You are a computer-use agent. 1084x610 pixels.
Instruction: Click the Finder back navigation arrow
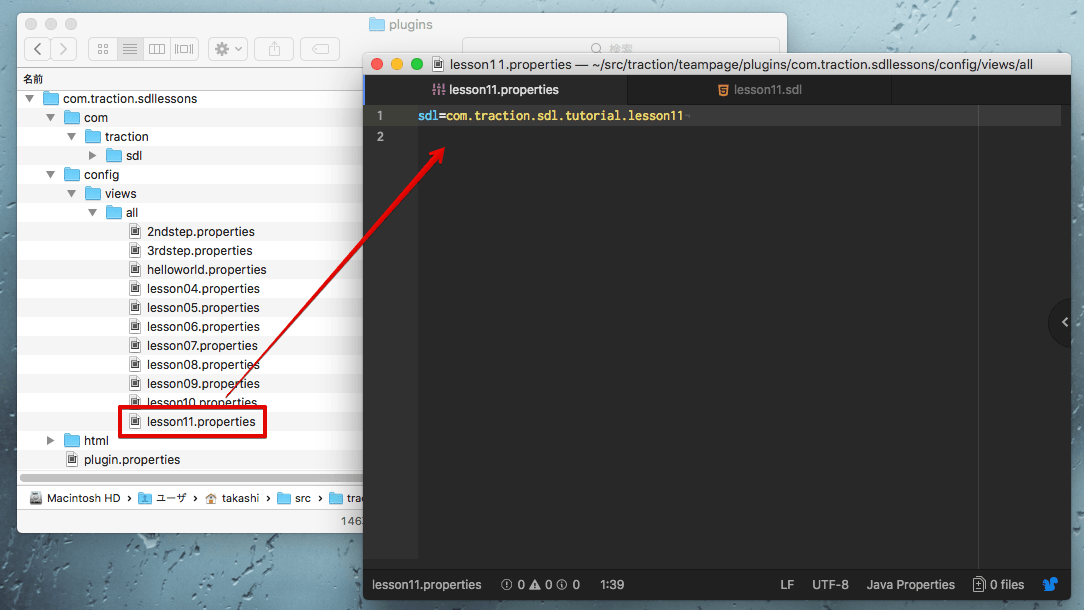click(x=38, y=49)
